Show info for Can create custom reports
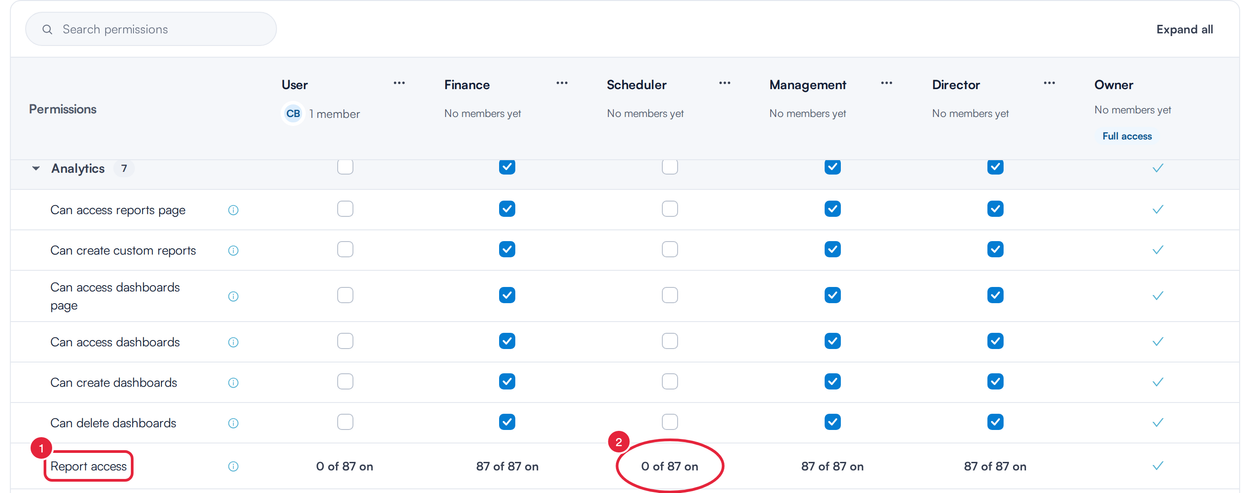The height and width of the screenshot is (493, 1250). [233, 251]
